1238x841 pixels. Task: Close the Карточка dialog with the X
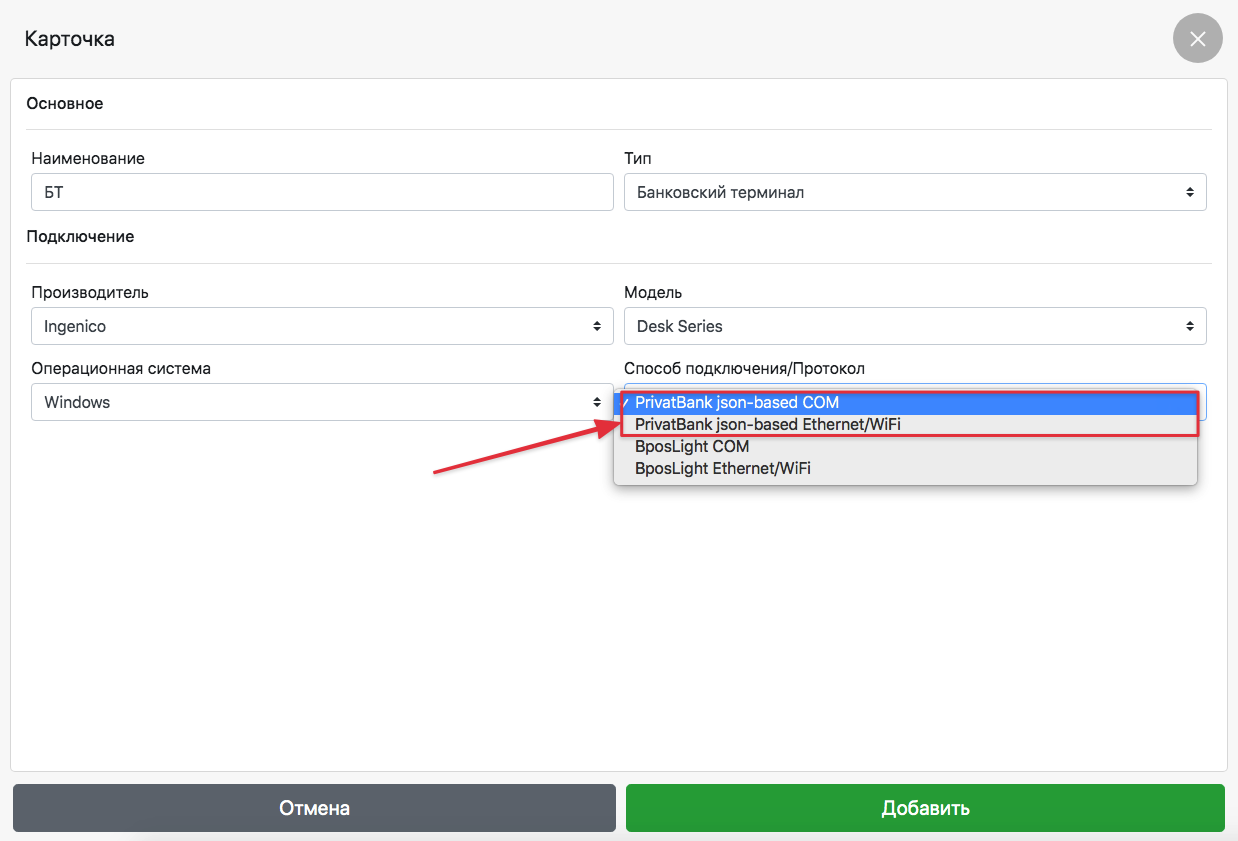1197,39
